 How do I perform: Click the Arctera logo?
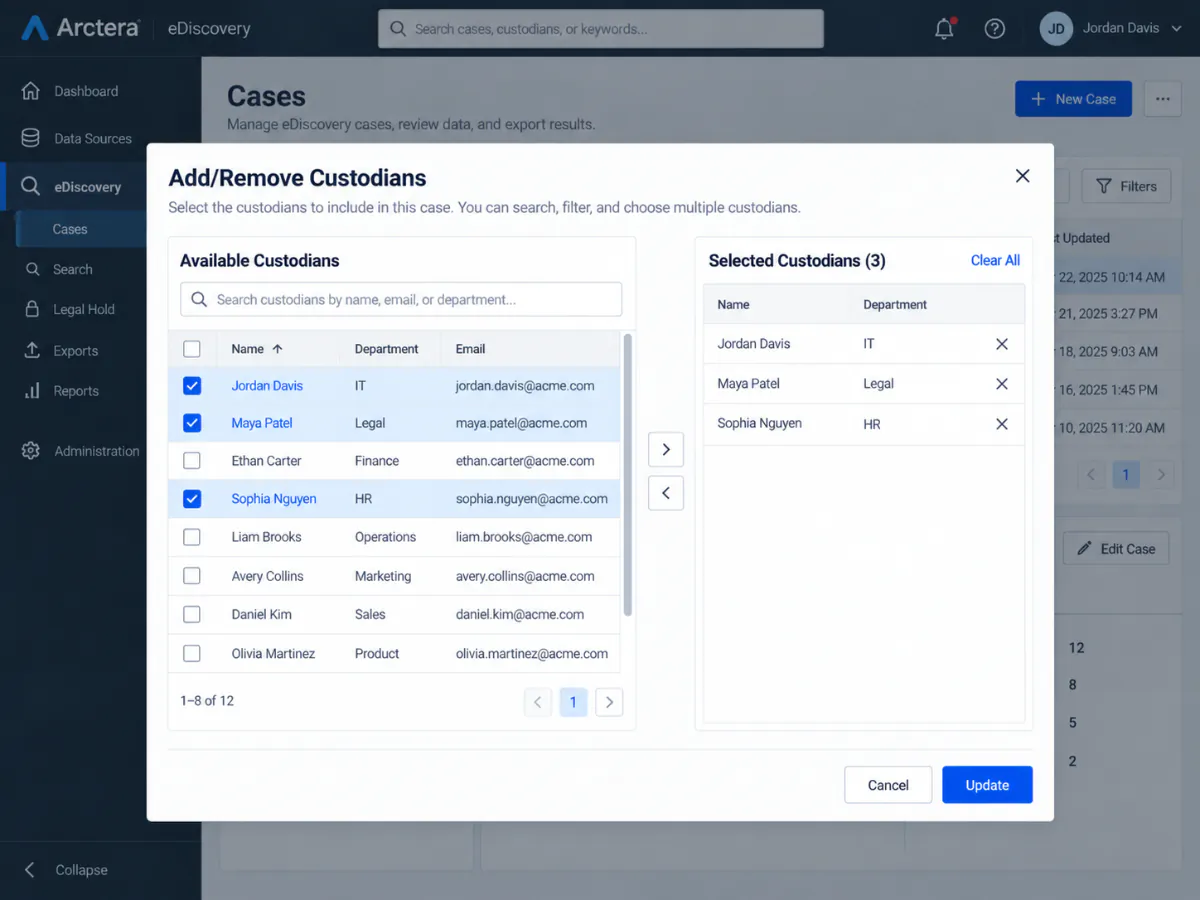(80, 28)
